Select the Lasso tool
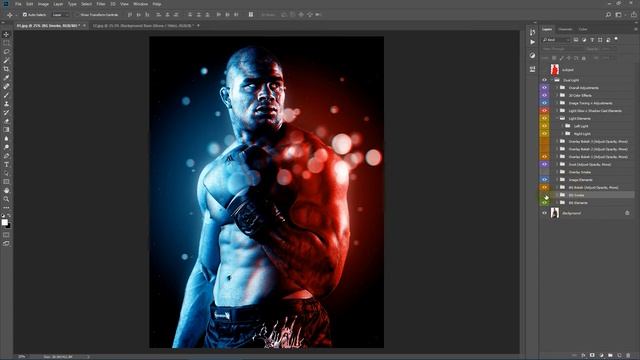Viewport: 640px width, 360px height. point(6,52)
